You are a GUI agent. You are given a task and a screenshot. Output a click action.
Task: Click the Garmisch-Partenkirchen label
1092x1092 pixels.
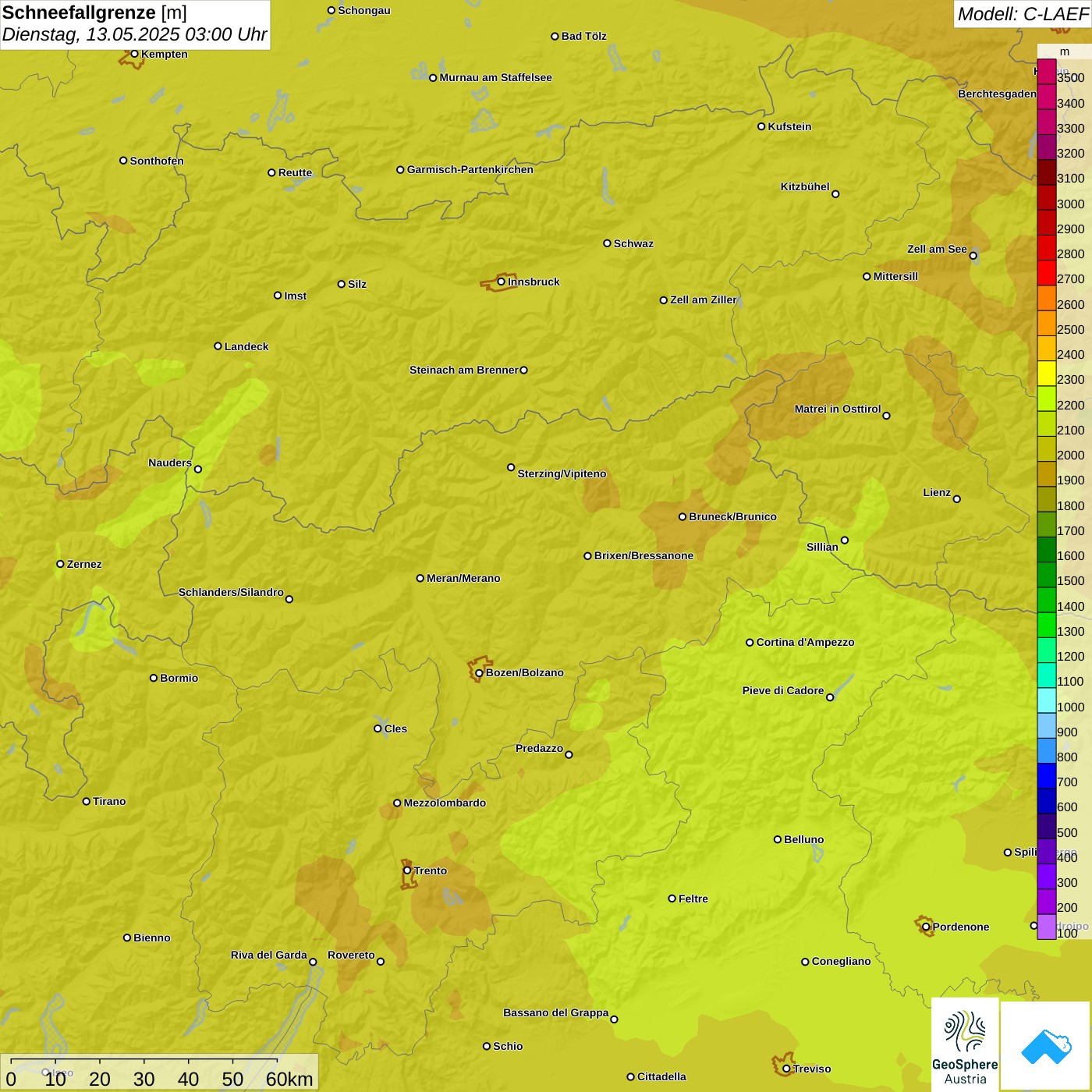[470, 169]
